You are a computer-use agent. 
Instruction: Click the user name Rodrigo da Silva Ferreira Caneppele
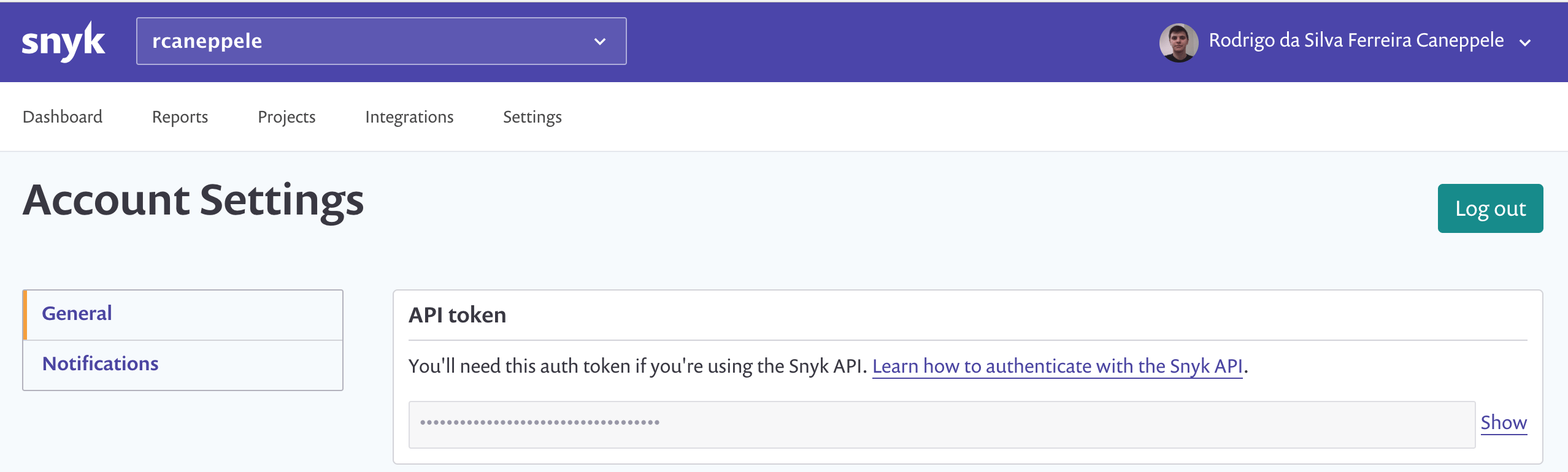coord(1356,40)
